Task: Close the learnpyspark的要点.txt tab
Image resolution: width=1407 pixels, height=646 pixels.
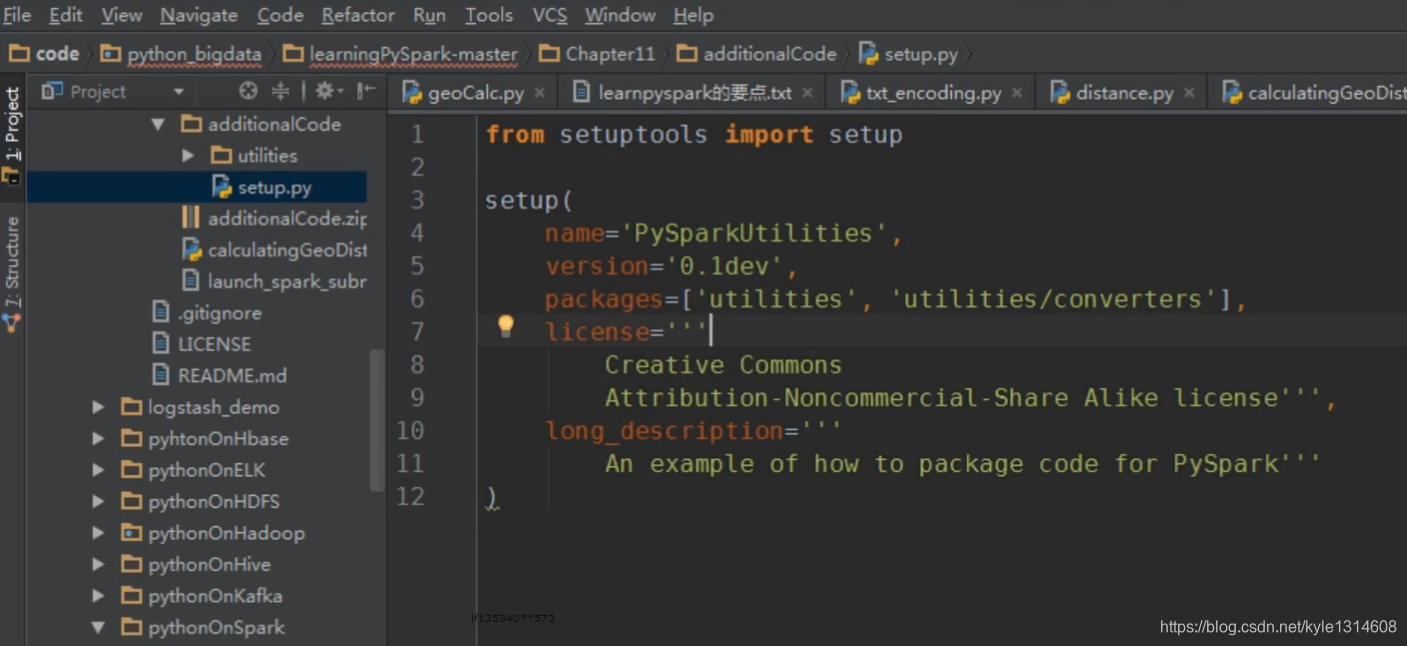Action: [808, 93]
